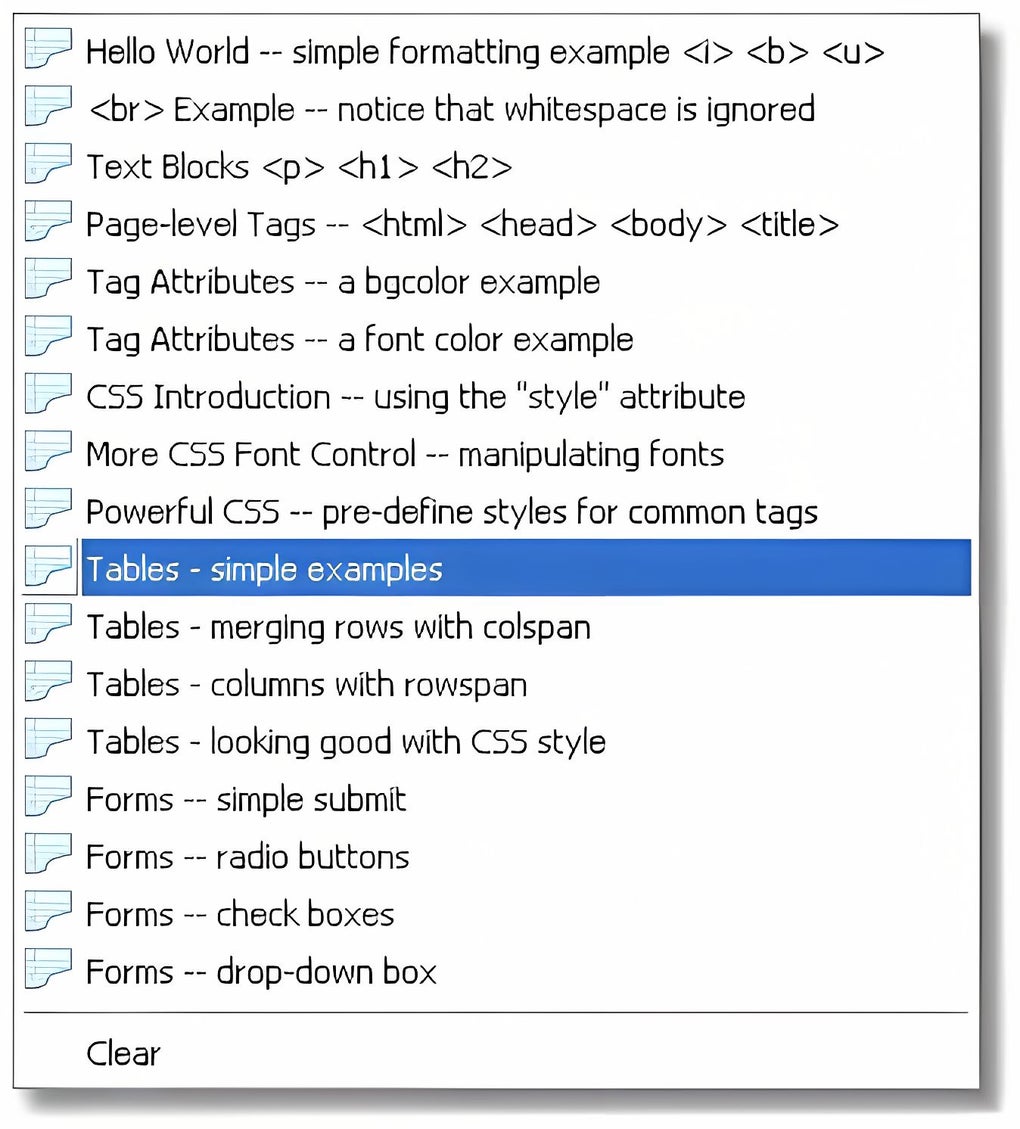Click the icon beside Powerful CSS entry

[48, 511]
